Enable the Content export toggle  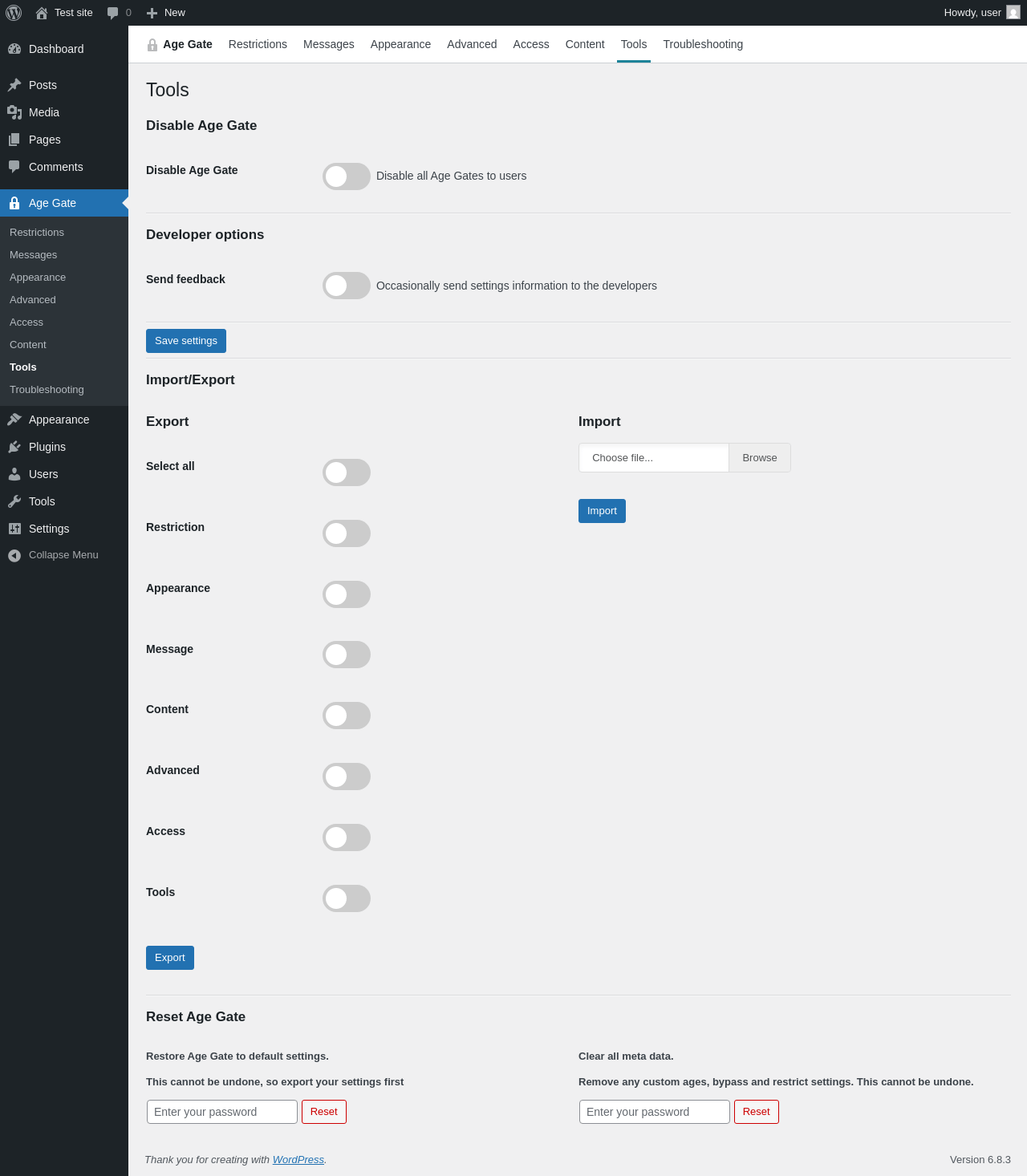pyautogui.click(x=347, y=716)
